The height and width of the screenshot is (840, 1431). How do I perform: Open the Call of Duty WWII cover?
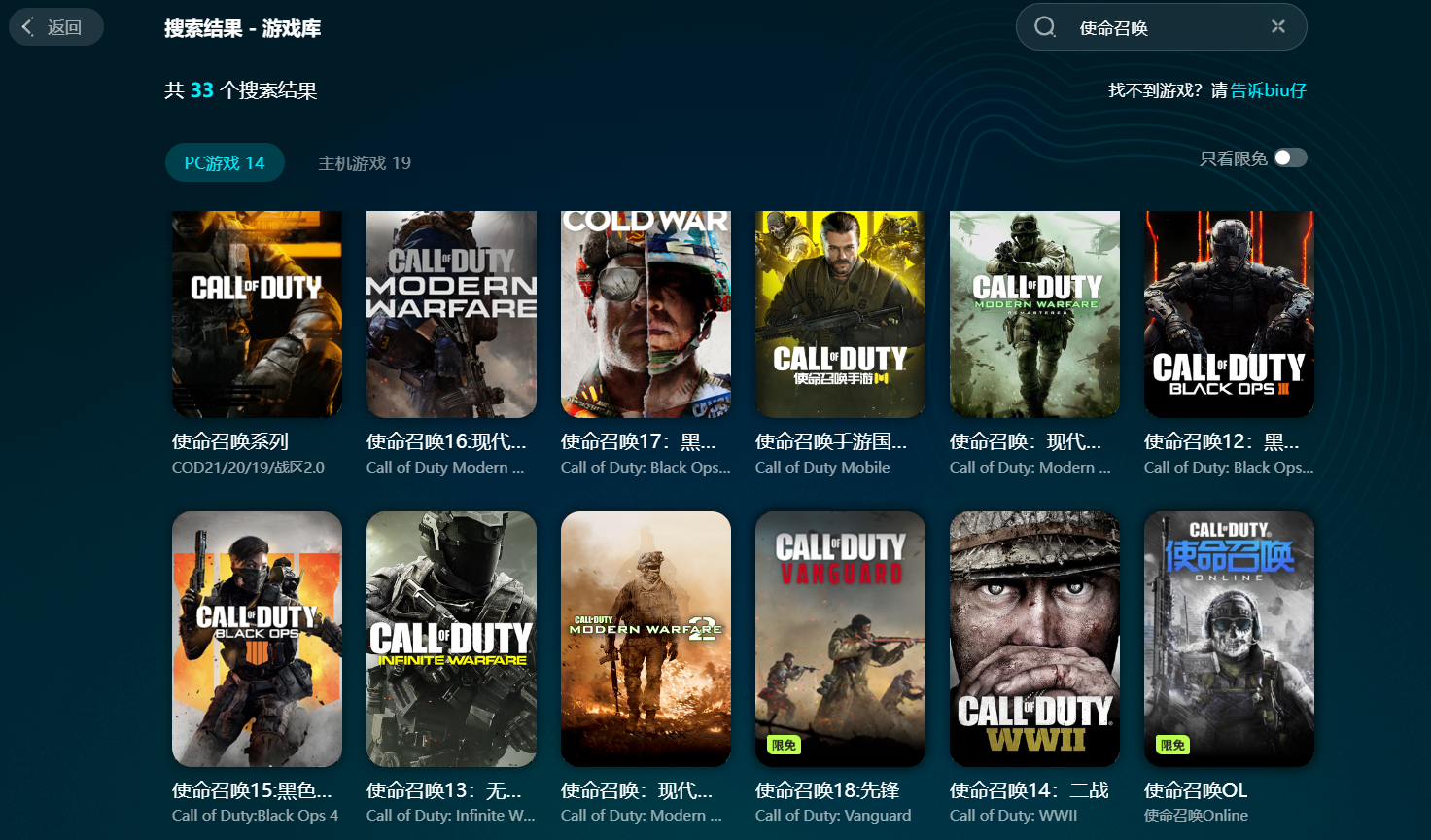tap(1034, 639)
